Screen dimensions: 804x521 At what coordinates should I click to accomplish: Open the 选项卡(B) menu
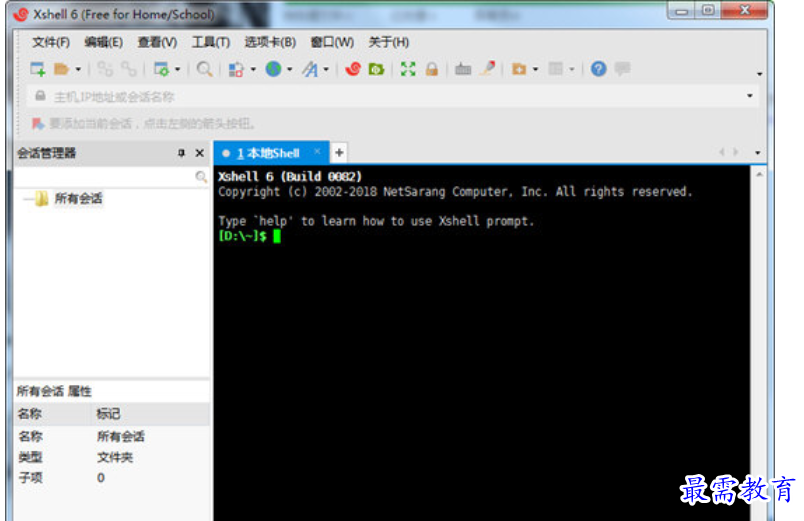coord(270,42)
